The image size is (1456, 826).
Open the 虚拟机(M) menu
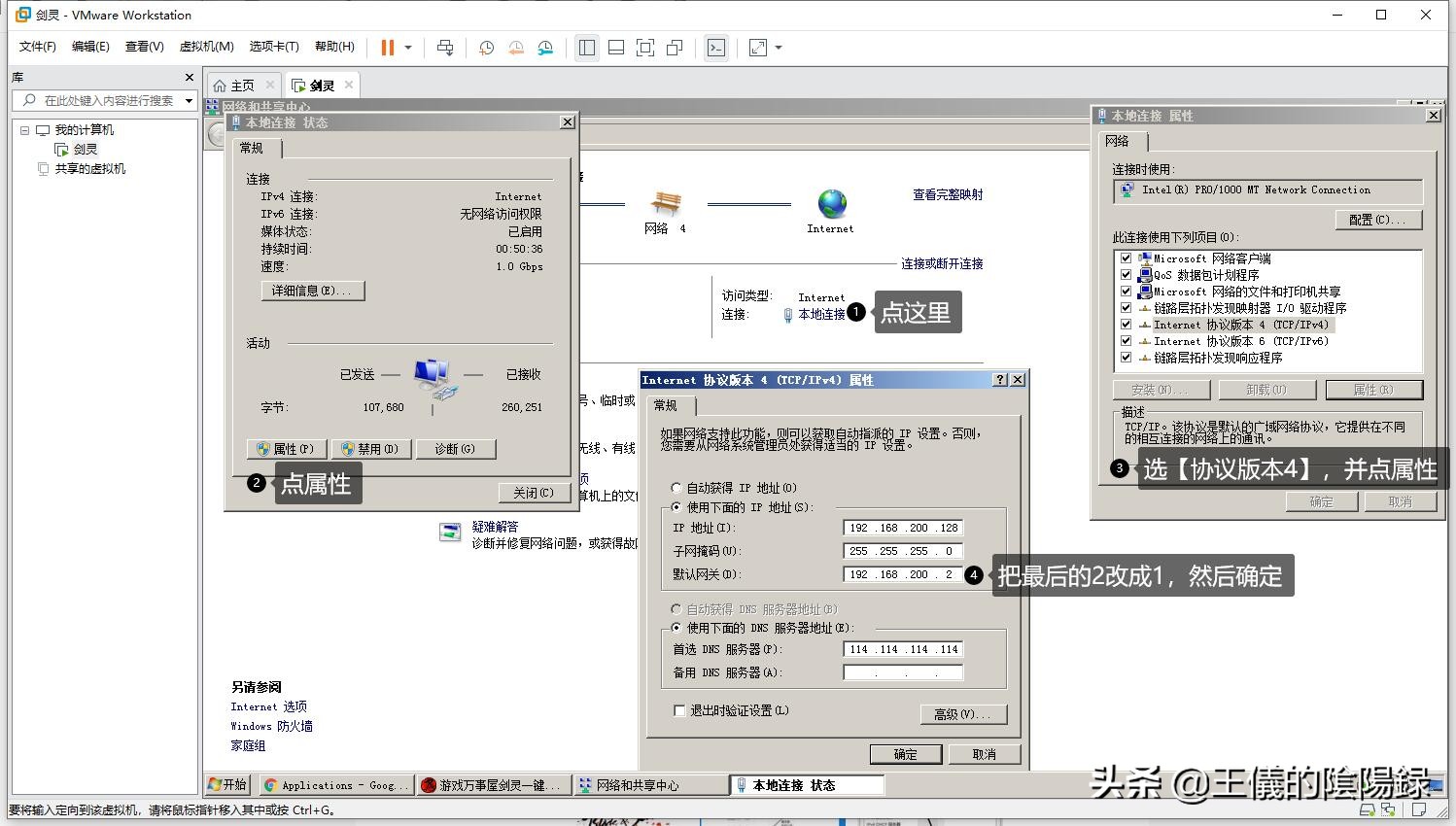point(206,47)
